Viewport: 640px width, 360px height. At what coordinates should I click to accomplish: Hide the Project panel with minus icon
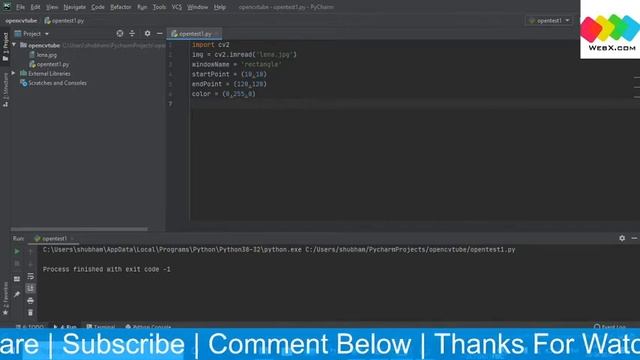pyautogui.click(x=160, y=33)
